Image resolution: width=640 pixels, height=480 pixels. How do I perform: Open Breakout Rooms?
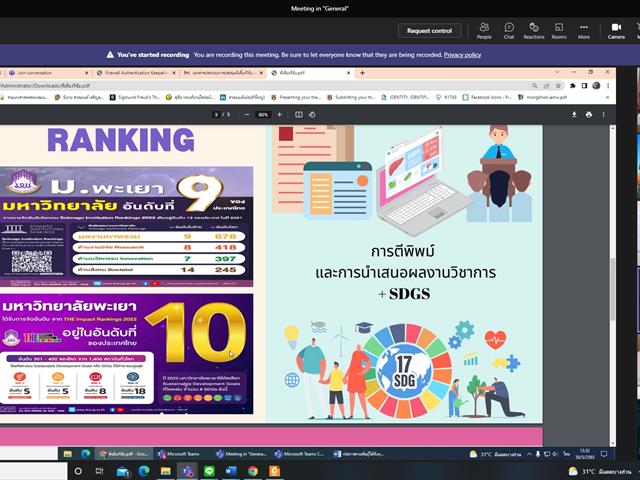(559, 31)
